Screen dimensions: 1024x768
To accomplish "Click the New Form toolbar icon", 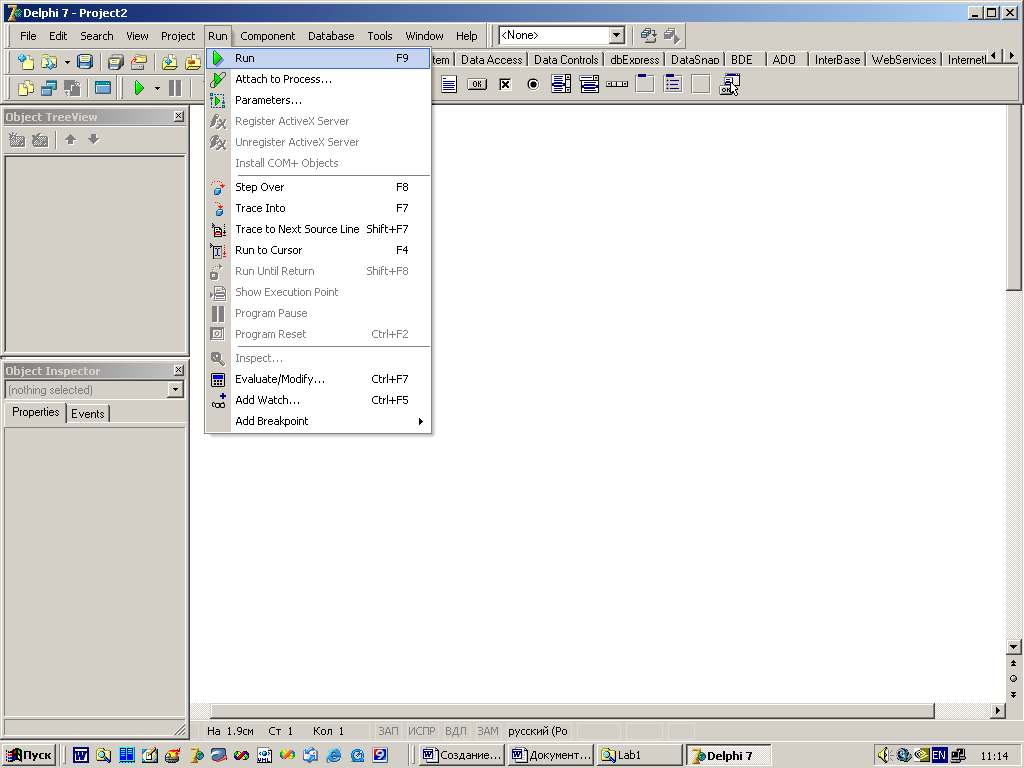I will (x=103, y=88).
